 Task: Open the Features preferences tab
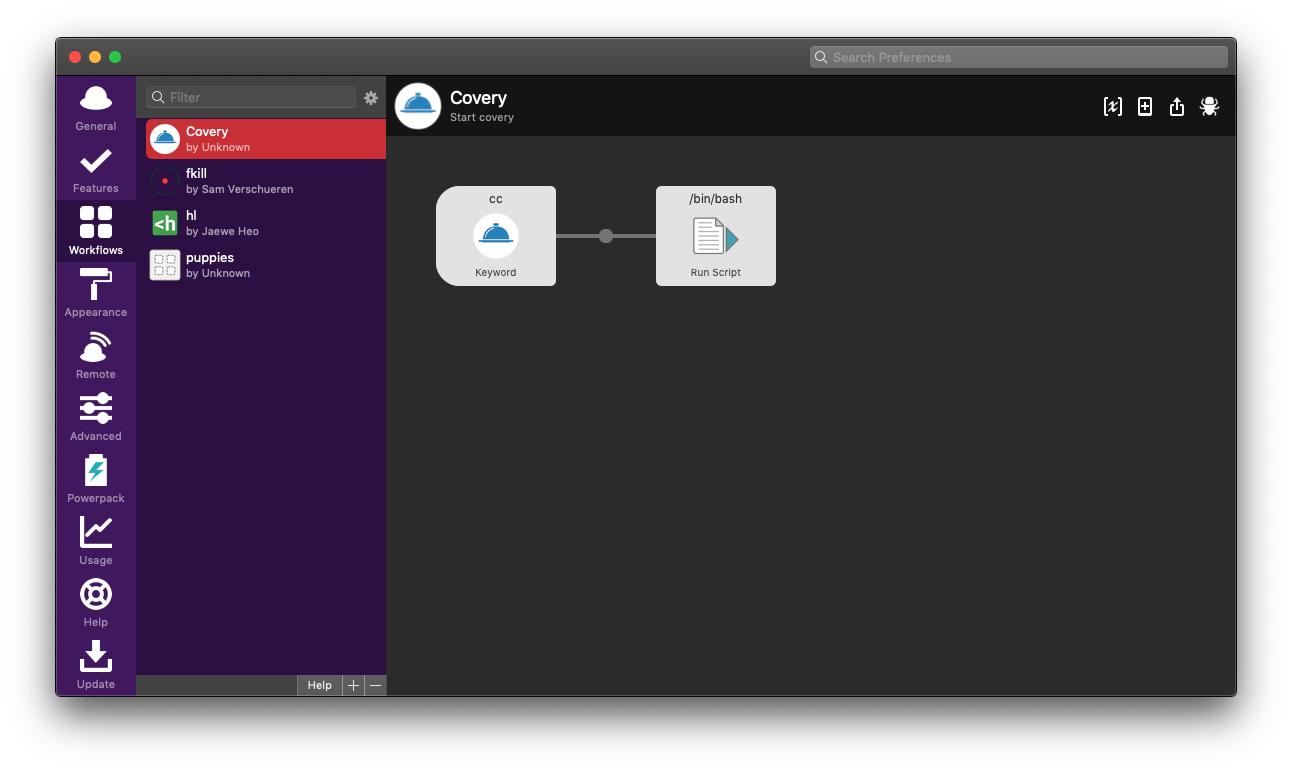coord(96,169)
